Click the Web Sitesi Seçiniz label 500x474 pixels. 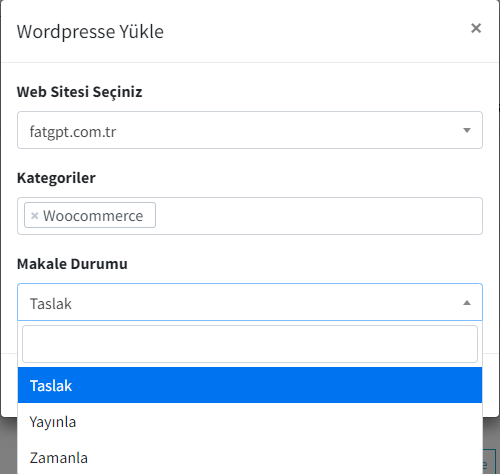[79, 92]
